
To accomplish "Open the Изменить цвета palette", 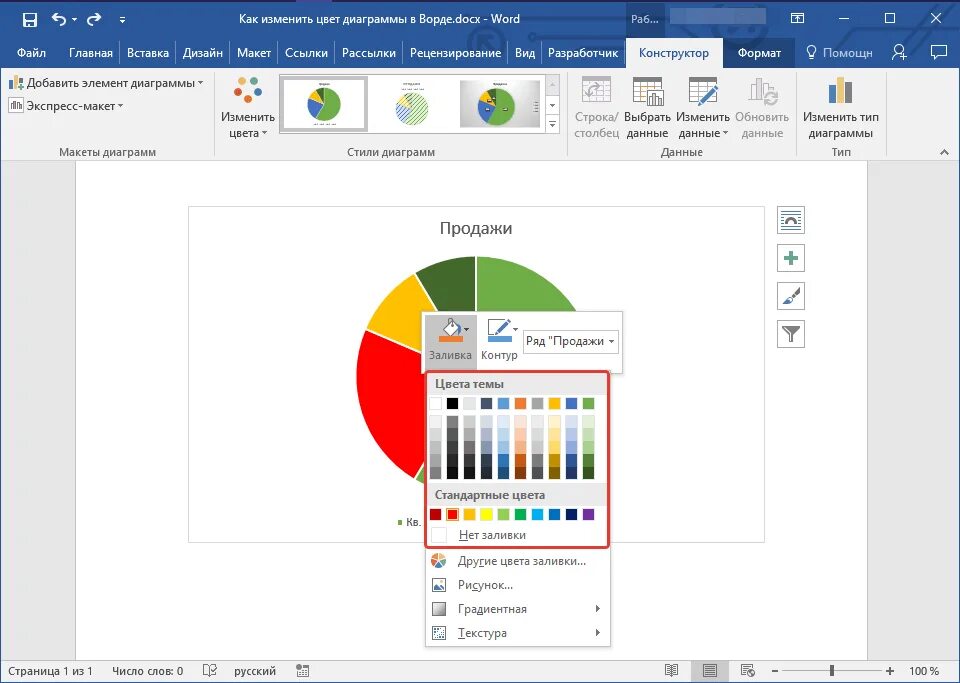I will click(248, 108).
